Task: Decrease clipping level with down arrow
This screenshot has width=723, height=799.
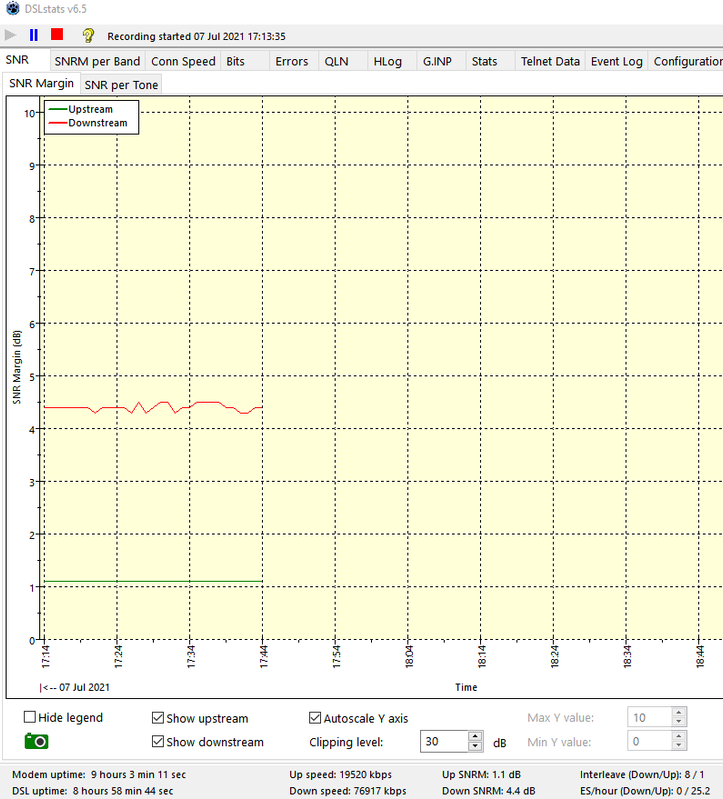Action: pos(476,747)
